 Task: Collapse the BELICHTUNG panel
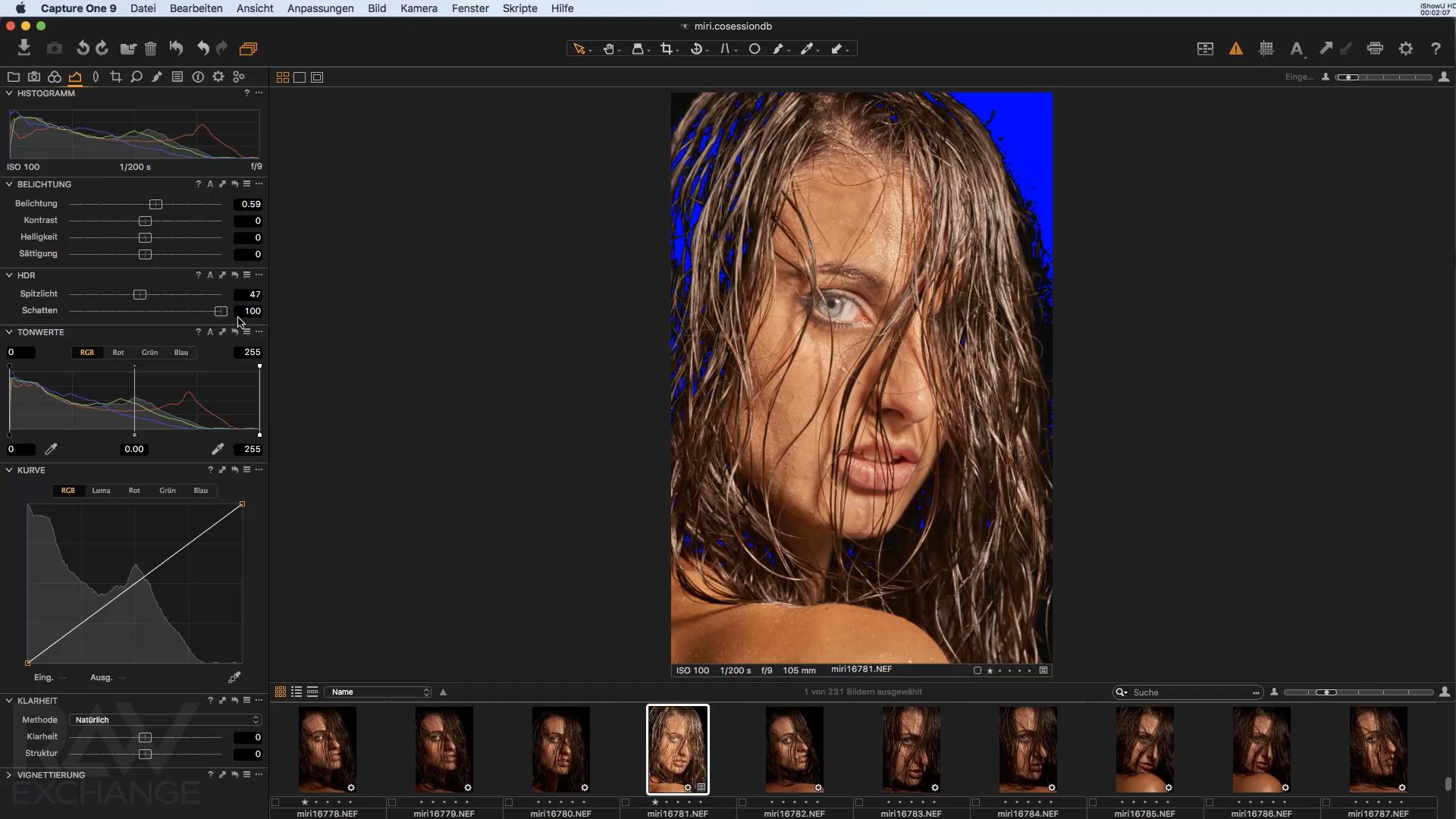click(x=9, y=184)
